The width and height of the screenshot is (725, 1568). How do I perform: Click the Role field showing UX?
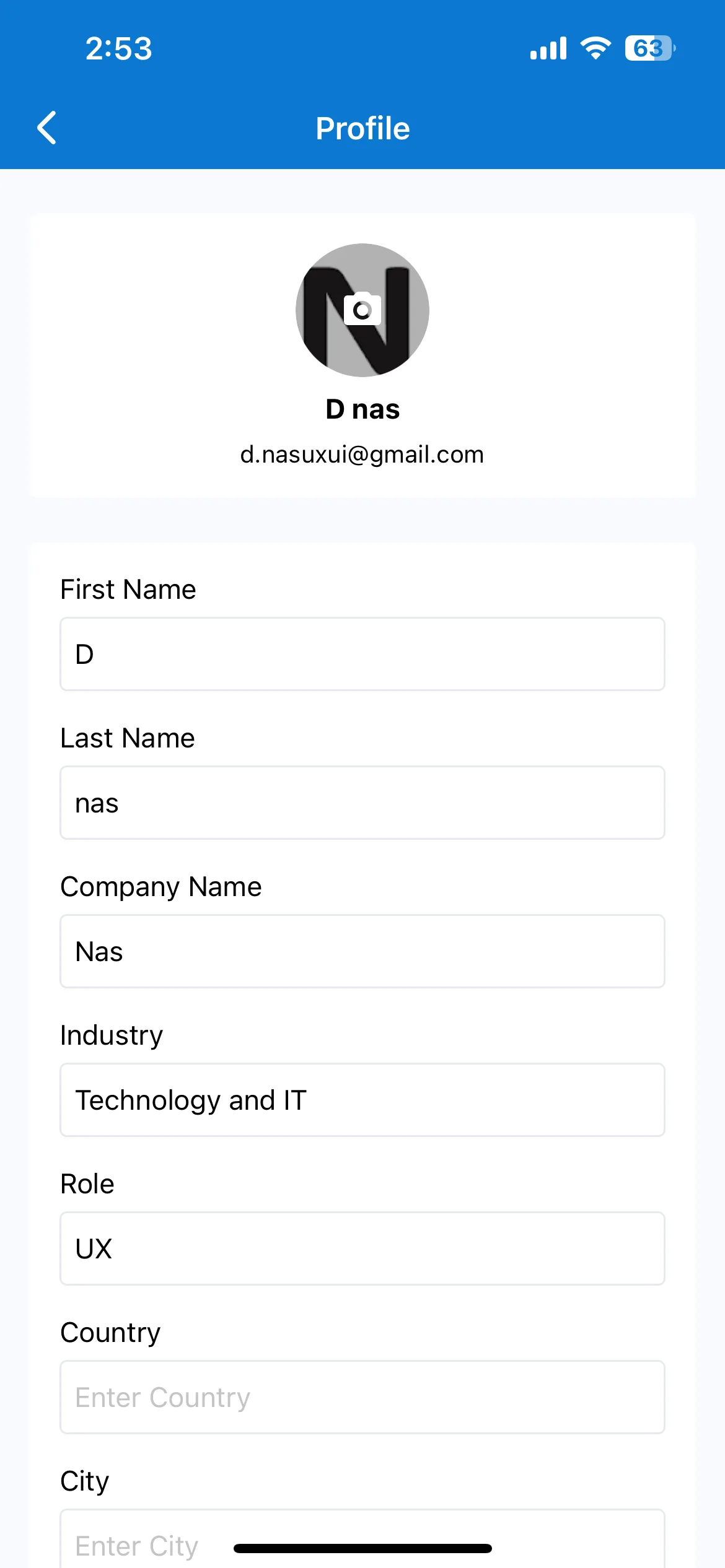(x=362, y=1248)
